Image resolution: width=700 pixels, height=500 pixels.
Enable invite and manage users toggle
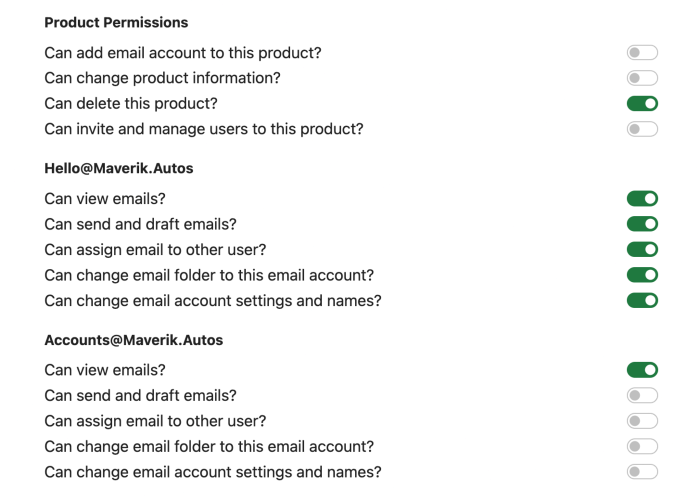click(642, 129)
